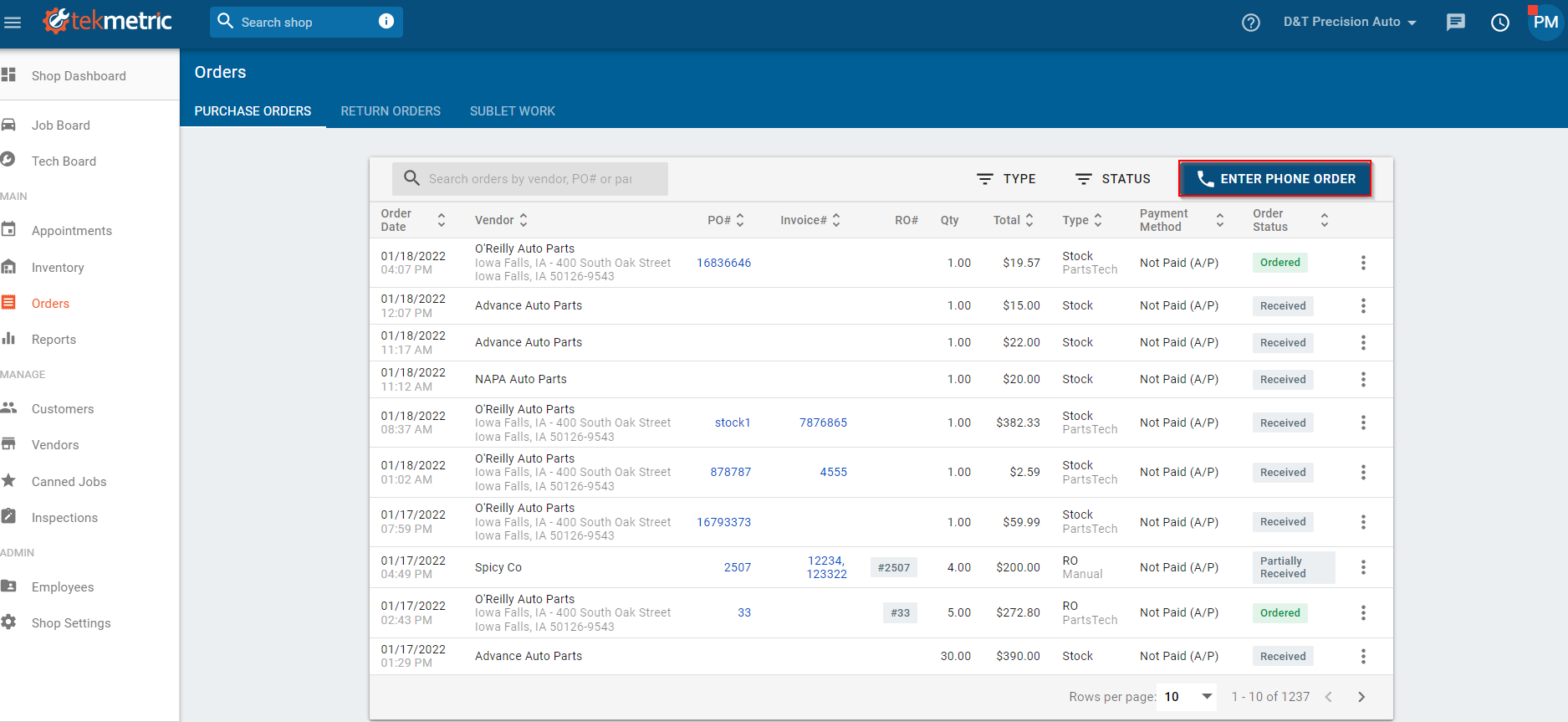Viewport: 1568px width, 722px height.
Task: Open row options for the 878787 order
Action: click(1363, 473)
